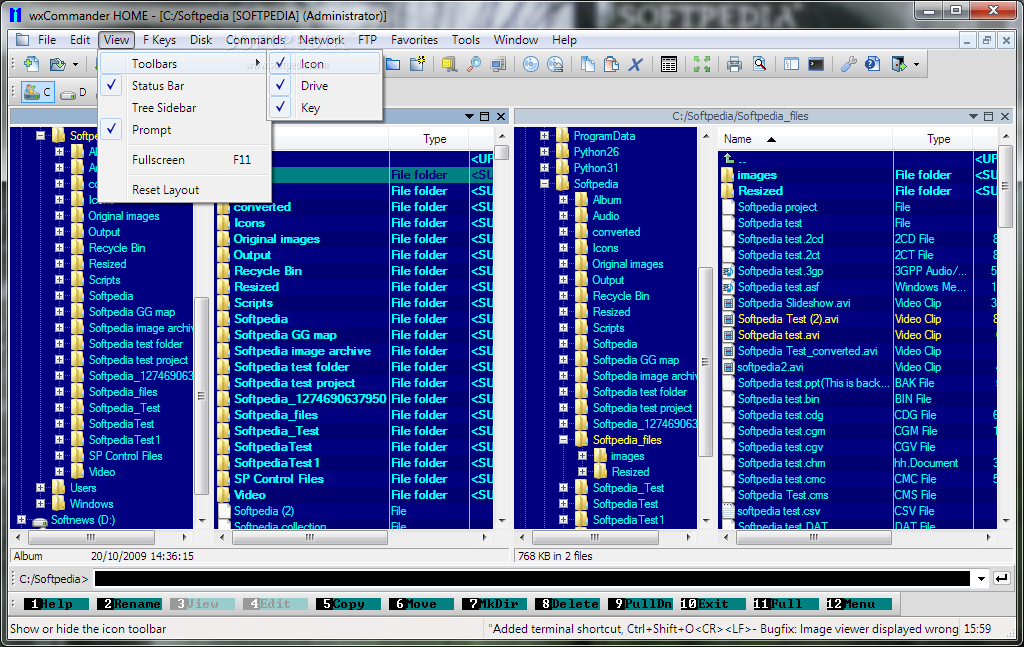This screenshot has width=1024, height=647.
Task: Click the help question mark icon
Action: (x=872, y=64)
